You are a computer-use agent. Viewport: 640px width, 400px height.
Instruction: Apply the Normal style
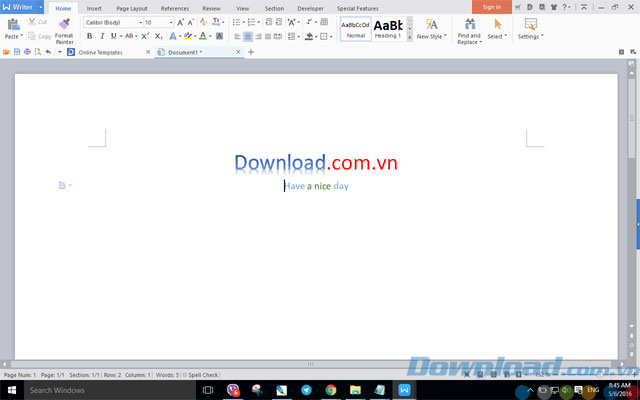point(356,29)
